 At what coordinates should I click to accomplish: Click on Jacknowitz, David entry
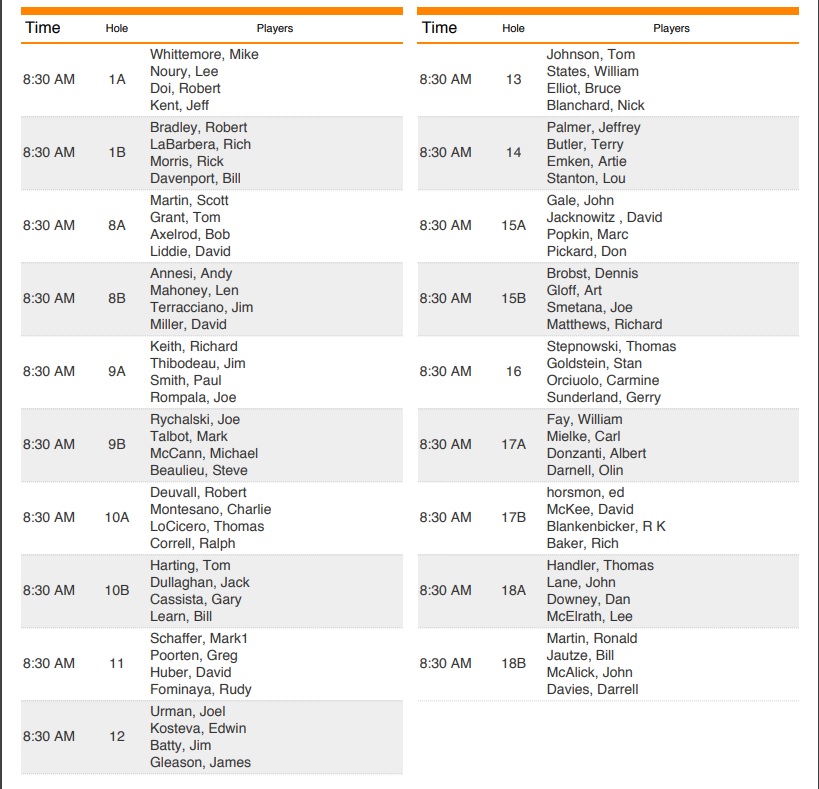point(604,217)
